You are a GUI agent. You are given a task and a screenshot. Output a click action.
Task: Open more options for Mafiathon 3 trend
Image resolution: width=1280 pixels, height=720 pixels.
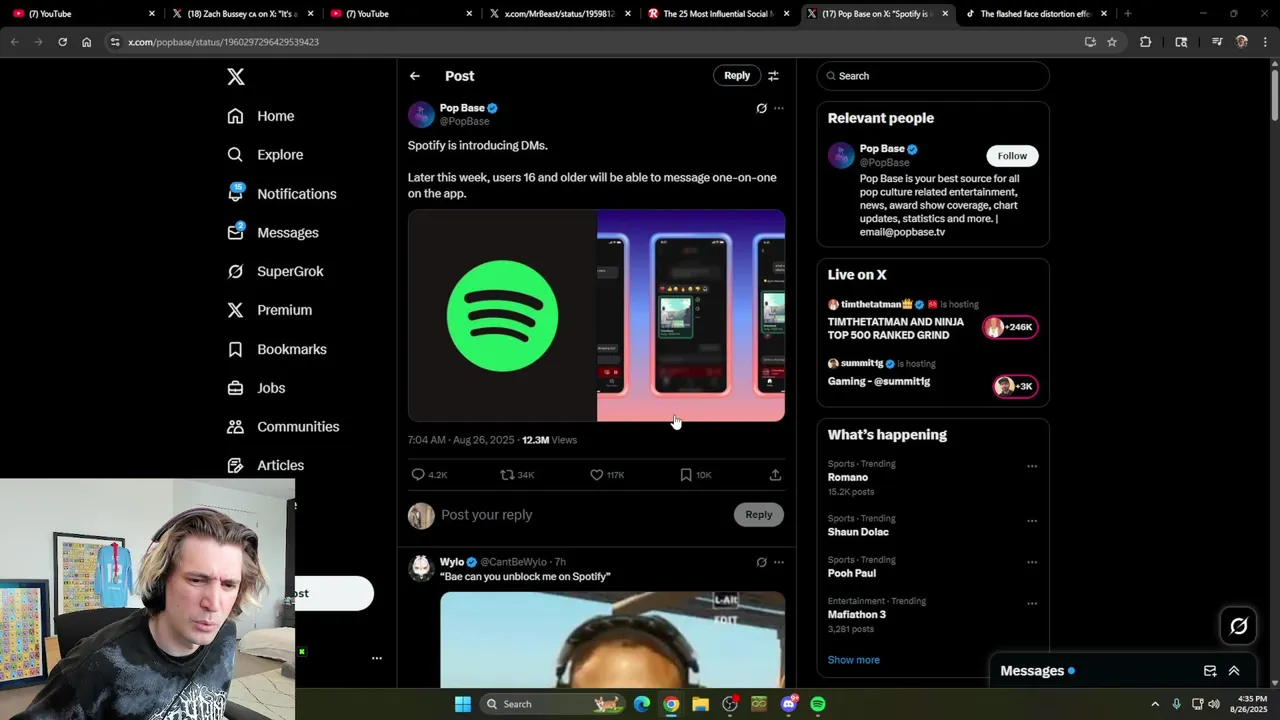pos(1032,604)
